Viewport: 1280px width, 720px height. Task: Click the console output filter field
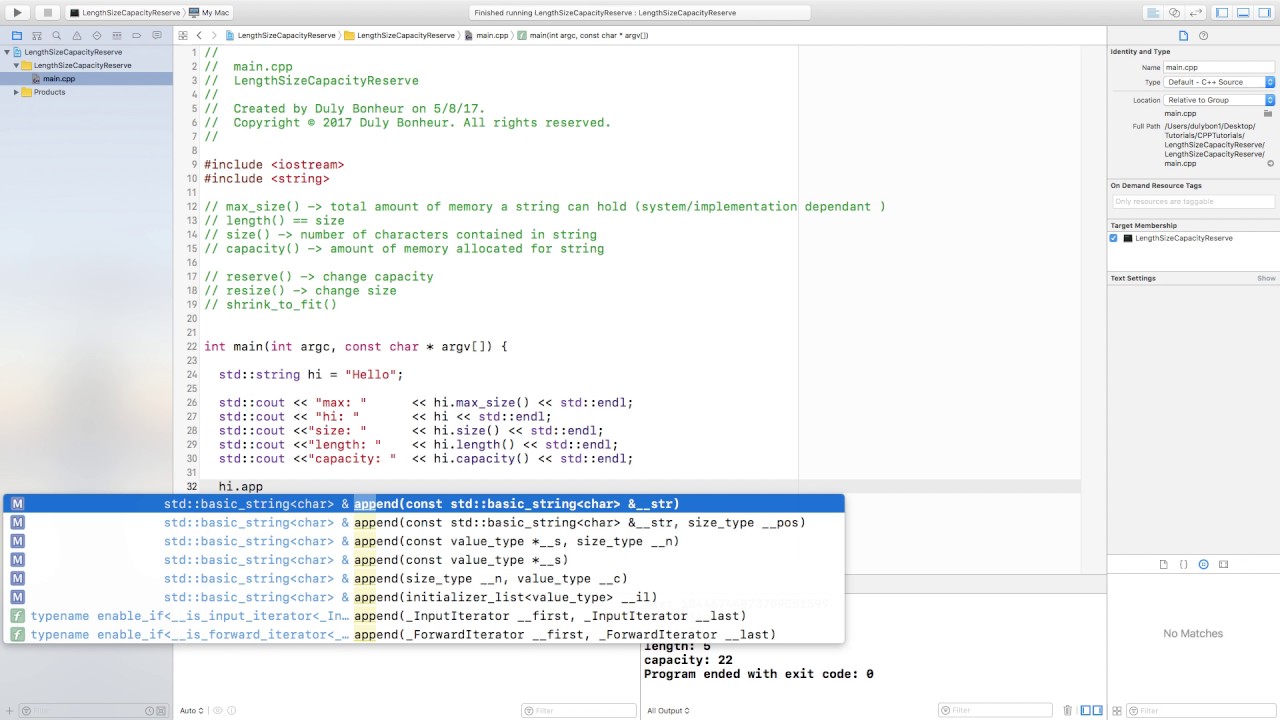pos(996,711)
